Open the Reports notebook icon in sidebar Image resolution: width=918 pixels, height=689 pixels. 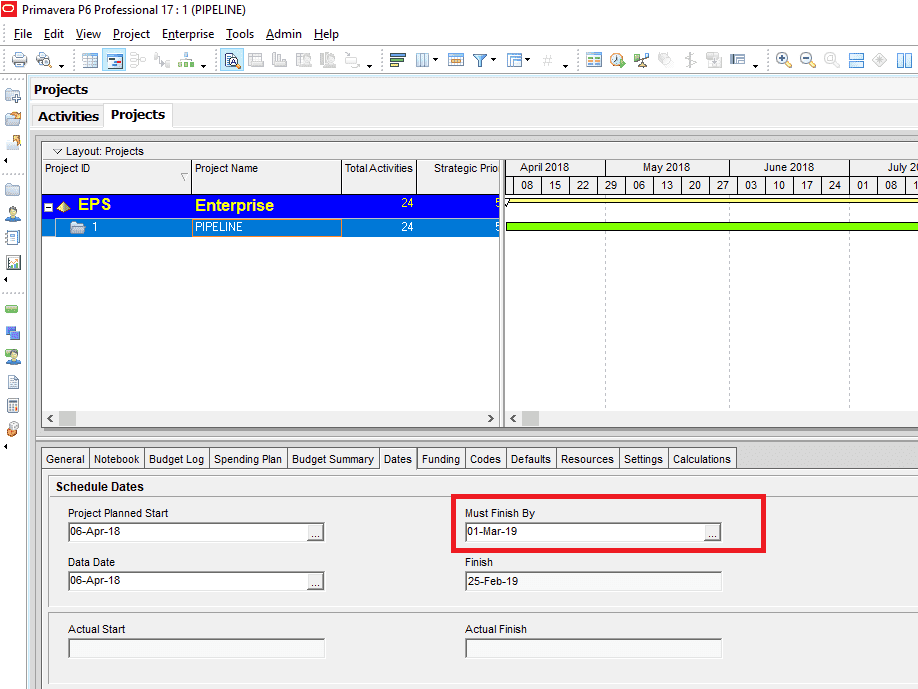click(x=13, y=238)
